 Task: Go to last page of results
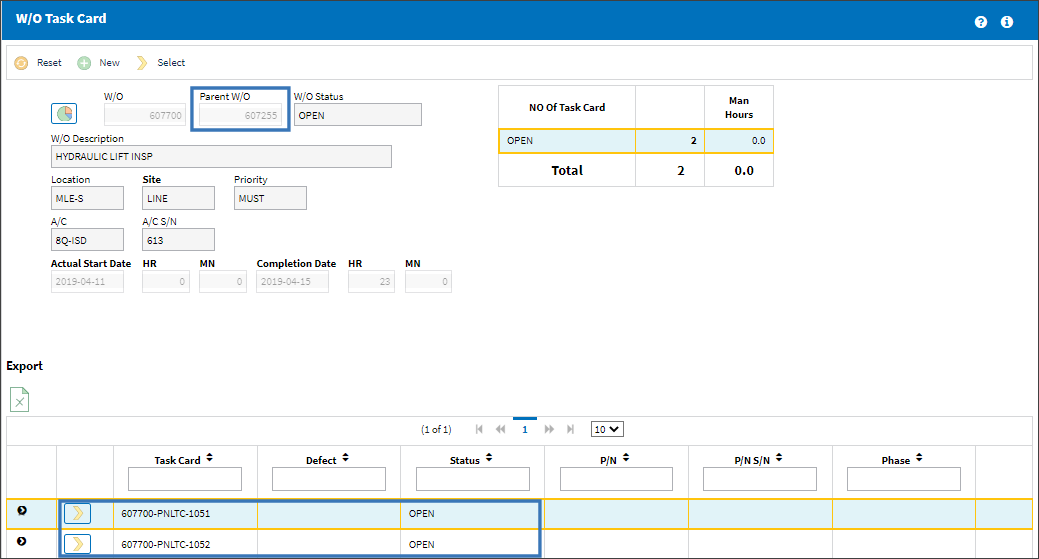[x=571, y=429]
